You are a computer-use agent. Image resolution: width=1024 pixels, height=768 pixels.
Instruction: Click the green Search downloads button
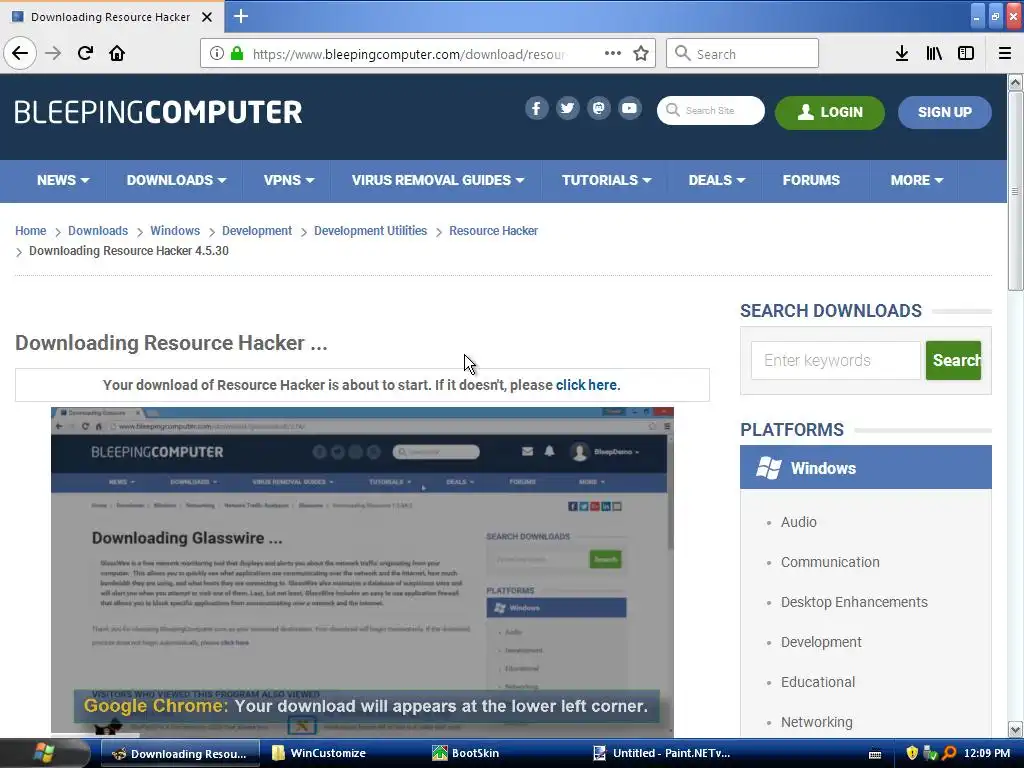click(x=953, y=360)
